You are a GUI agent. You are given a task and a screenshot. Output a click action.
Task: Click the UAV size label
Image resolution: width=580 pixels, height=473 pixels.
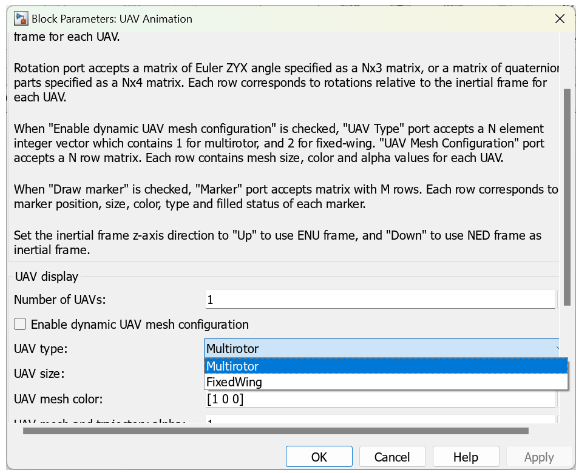coord(39,374)
